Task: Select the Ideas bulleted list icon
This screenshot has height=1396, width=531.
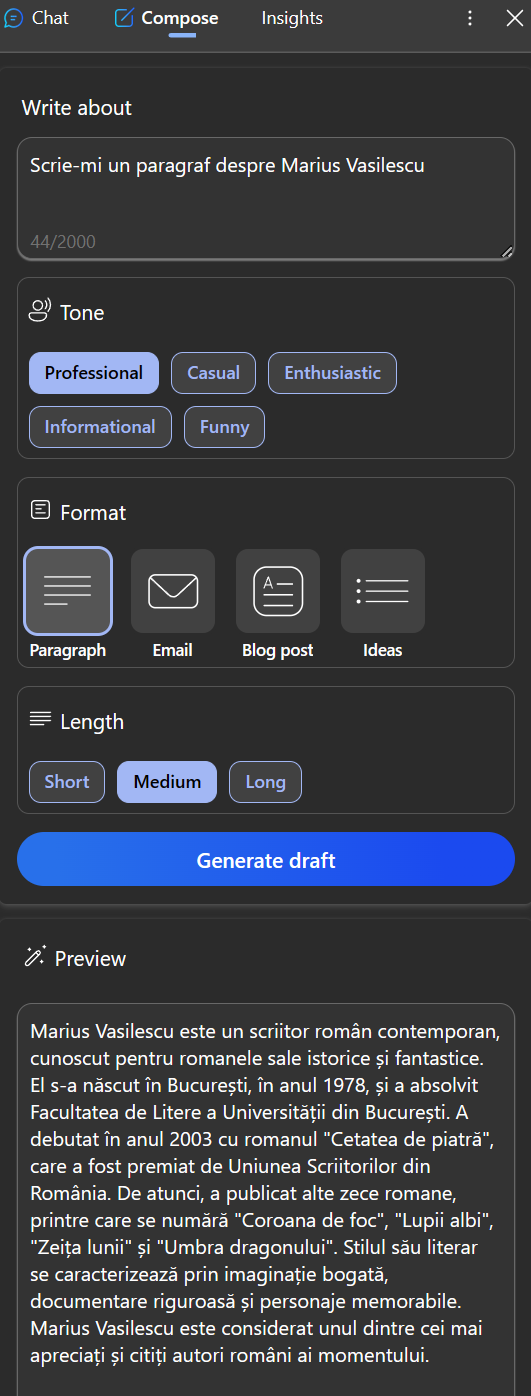Action: (383, 591)
